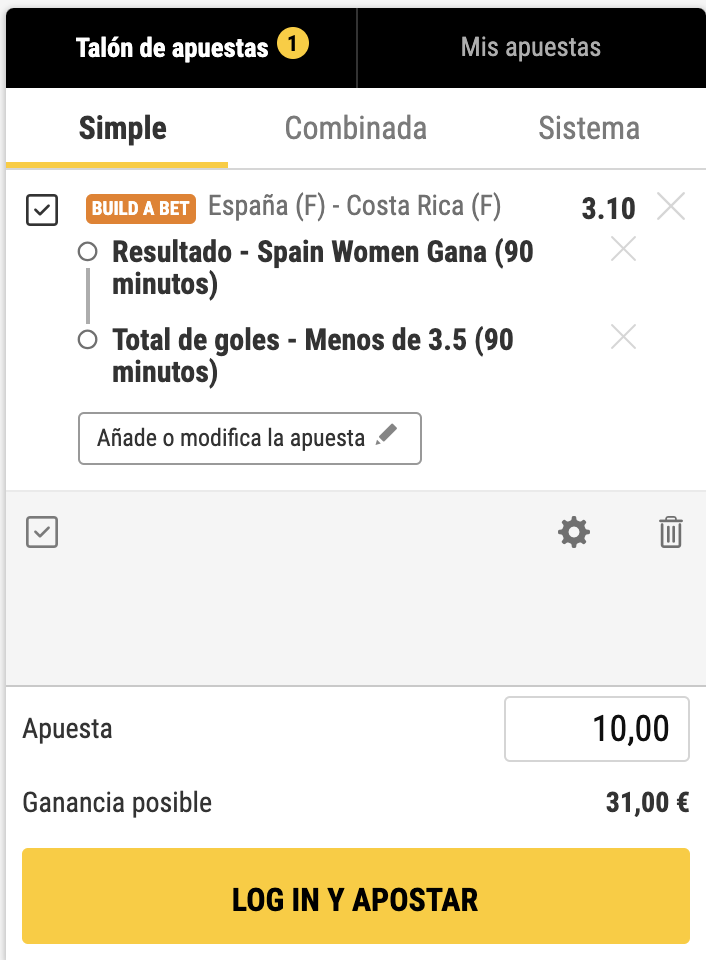706x960 pixels.
Task: Open bet slip settings gear
Action: (x=573, y=532)
